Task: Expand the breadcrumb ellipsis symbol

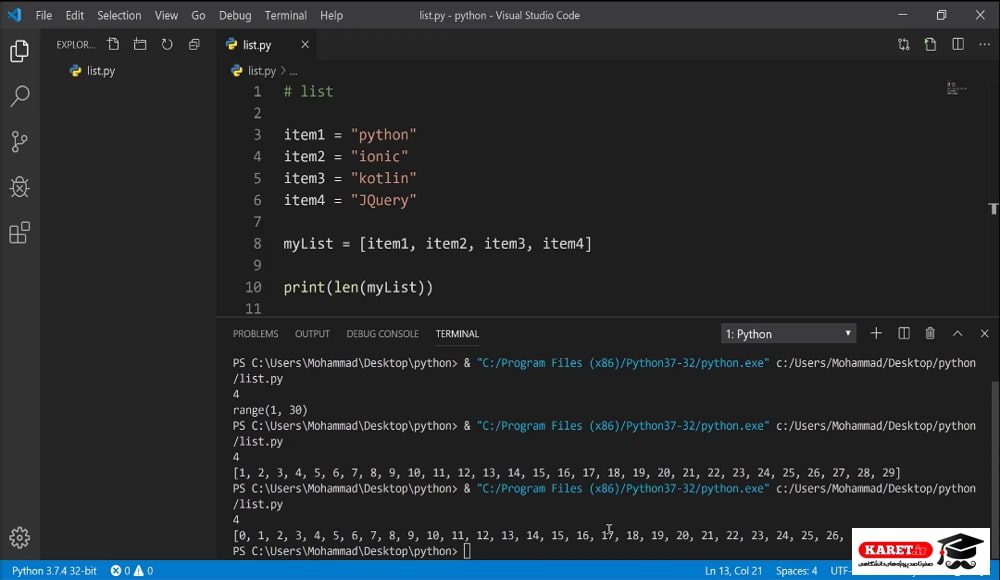Action: tap(293, 71)
